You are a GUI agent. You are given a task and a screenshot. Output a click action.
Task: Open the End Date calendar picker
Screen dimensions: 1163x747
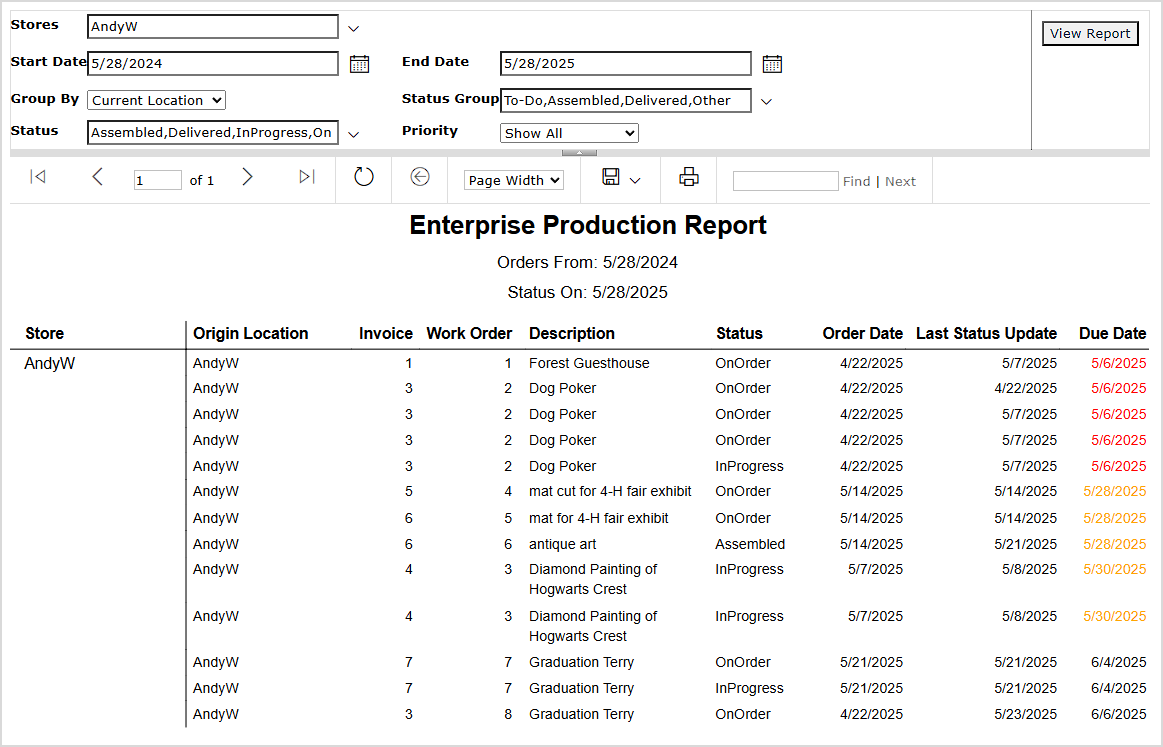pyautogui.click(x=772, y=63)
